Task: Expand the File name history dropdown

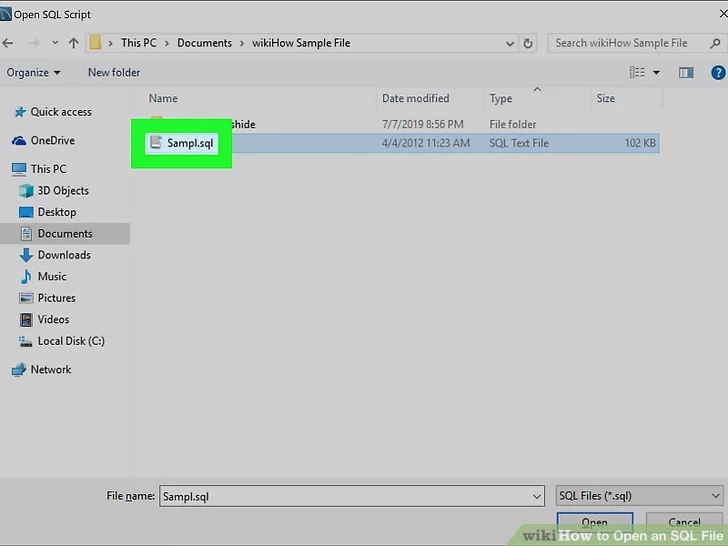Action: (x=536, y=496)
